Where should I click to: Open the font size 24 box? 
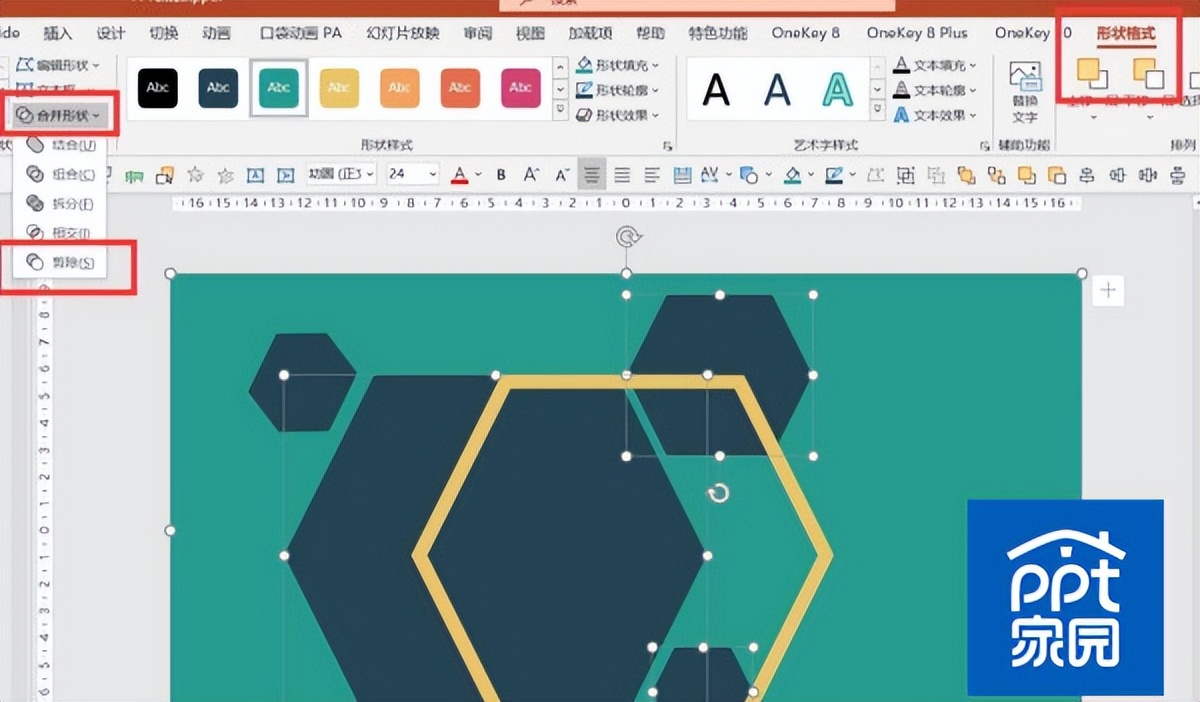tap(412, 174)
